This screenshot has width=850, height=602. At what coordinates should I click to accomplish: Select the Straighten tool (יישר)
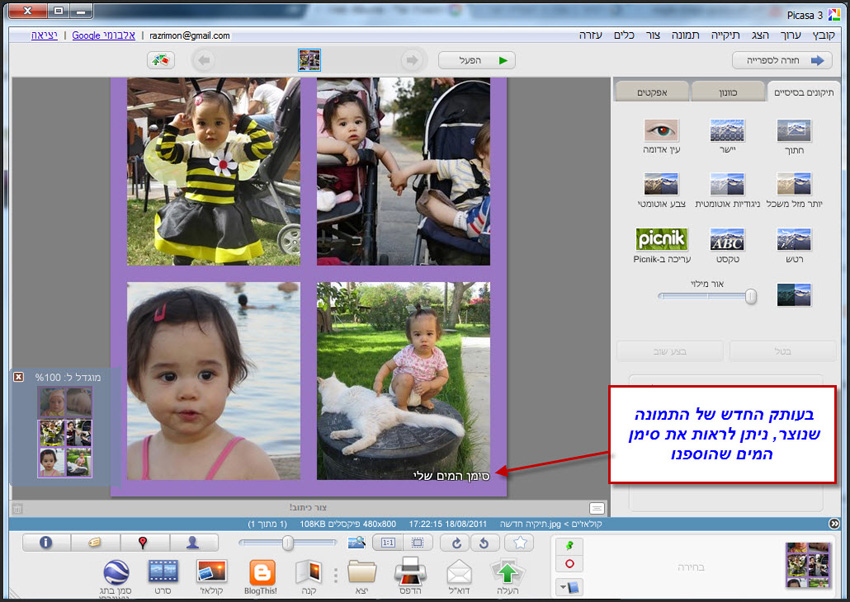(x=727, y=131)
